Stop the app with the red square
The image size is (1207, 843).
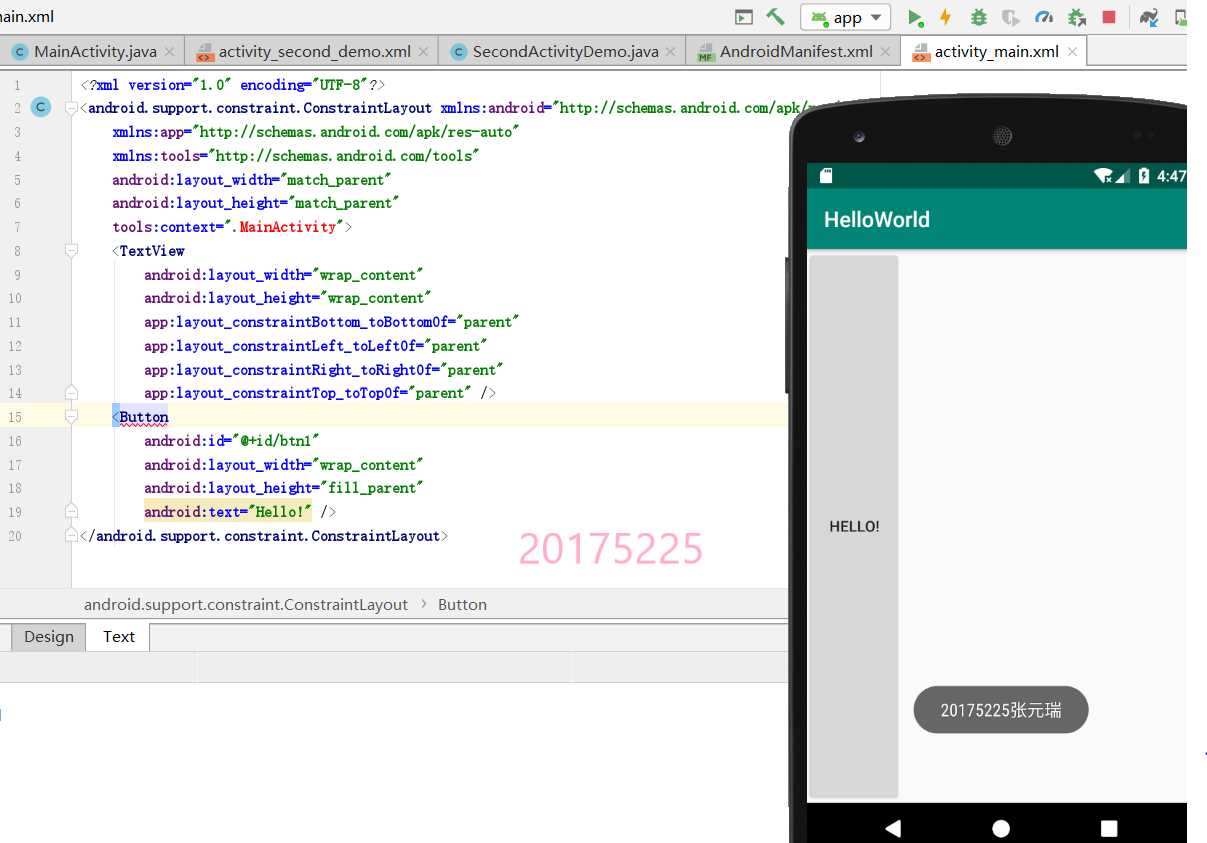point(1109,17)
